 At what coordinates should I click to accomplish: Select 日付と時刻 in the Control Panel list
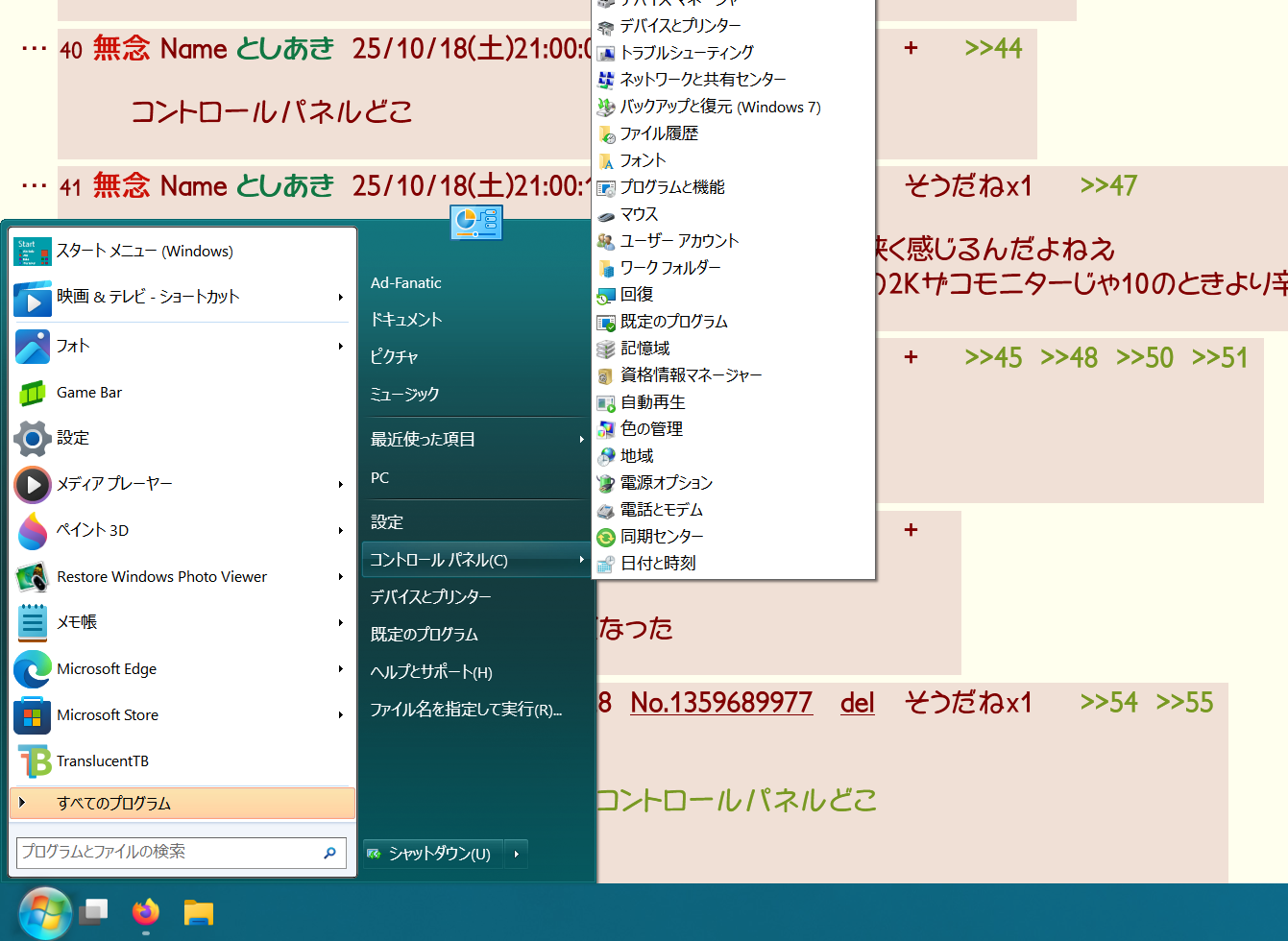(657, 564)
